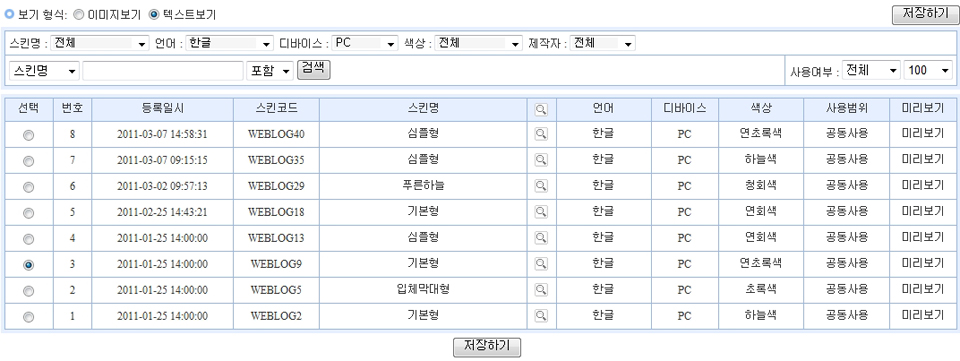The image size is (960, 361).
Task: Select 이미지보기 view format radio
Action: coord(78,14)
